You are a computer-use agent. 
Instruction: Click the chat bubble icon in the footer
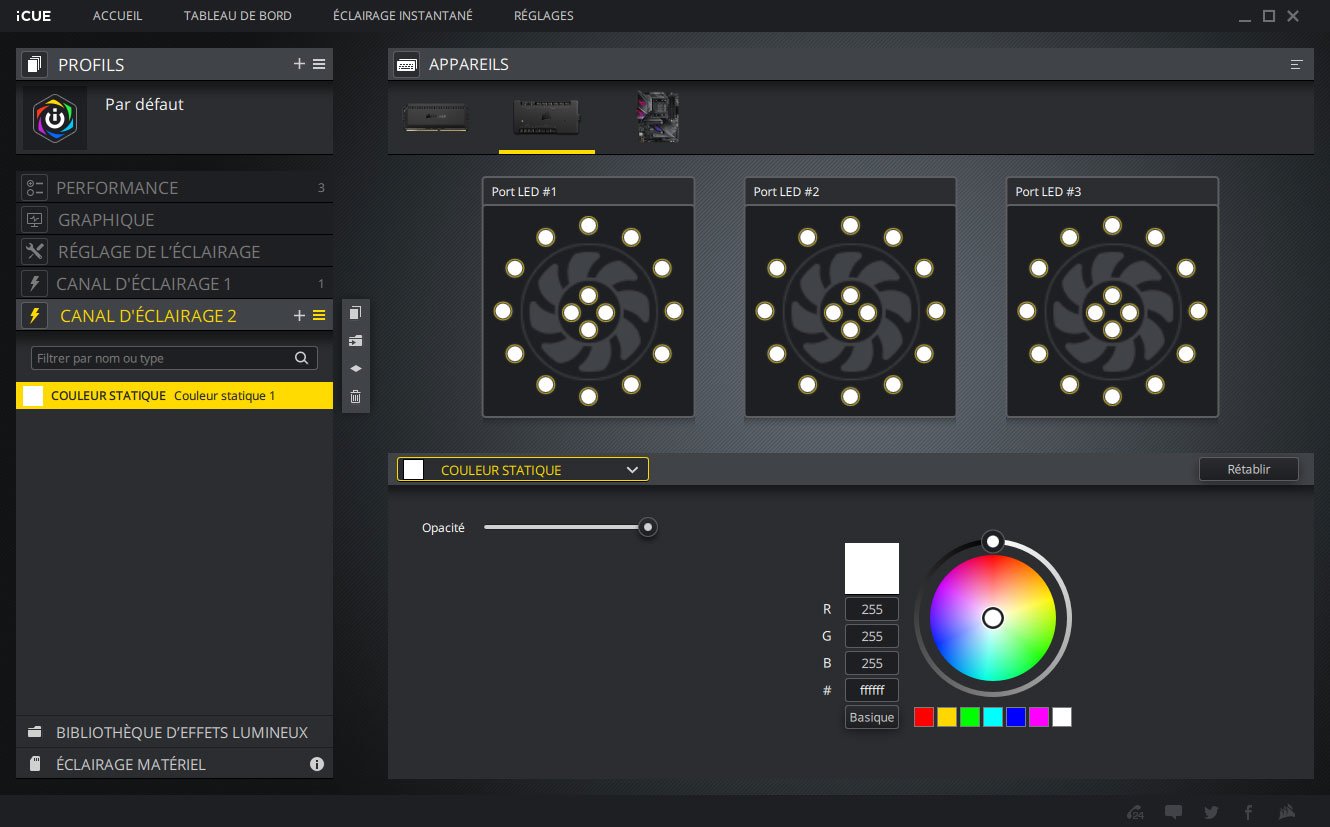pyautogui.click(x=1174, y=812)
